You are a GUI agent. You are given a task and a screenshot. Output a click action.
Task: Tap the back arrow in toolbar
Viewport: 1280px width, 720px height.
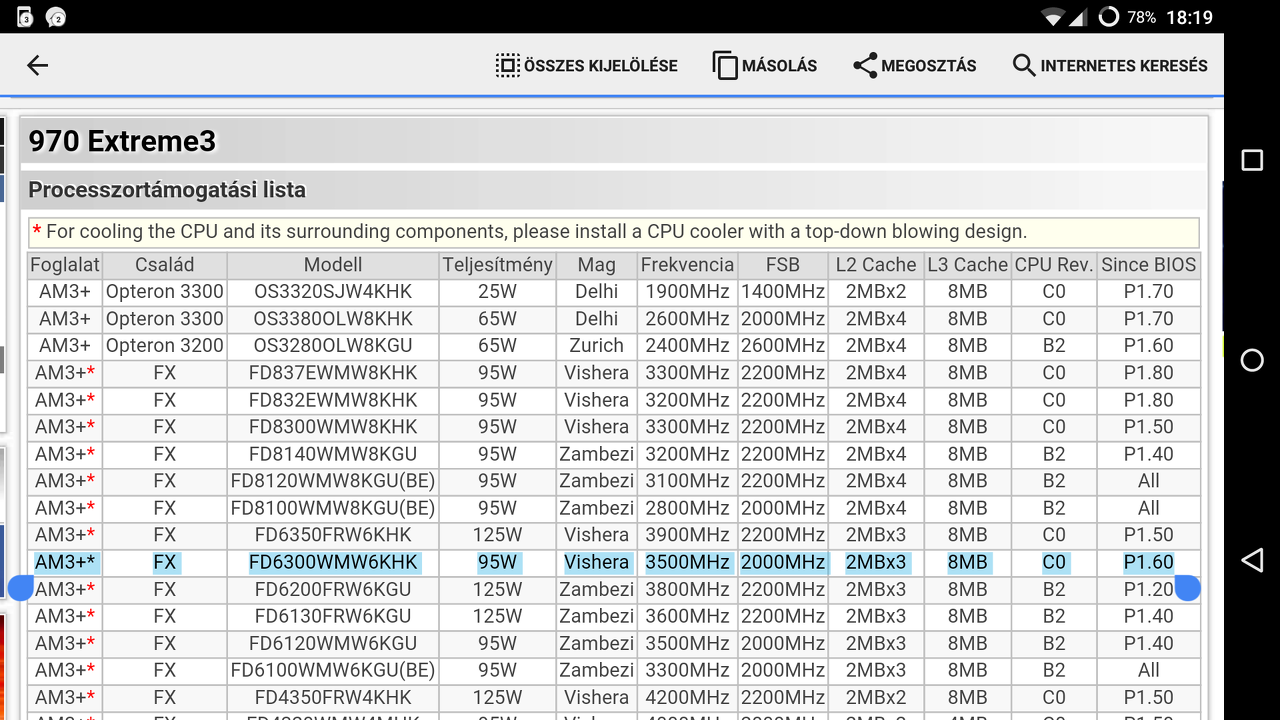[37, 66]
